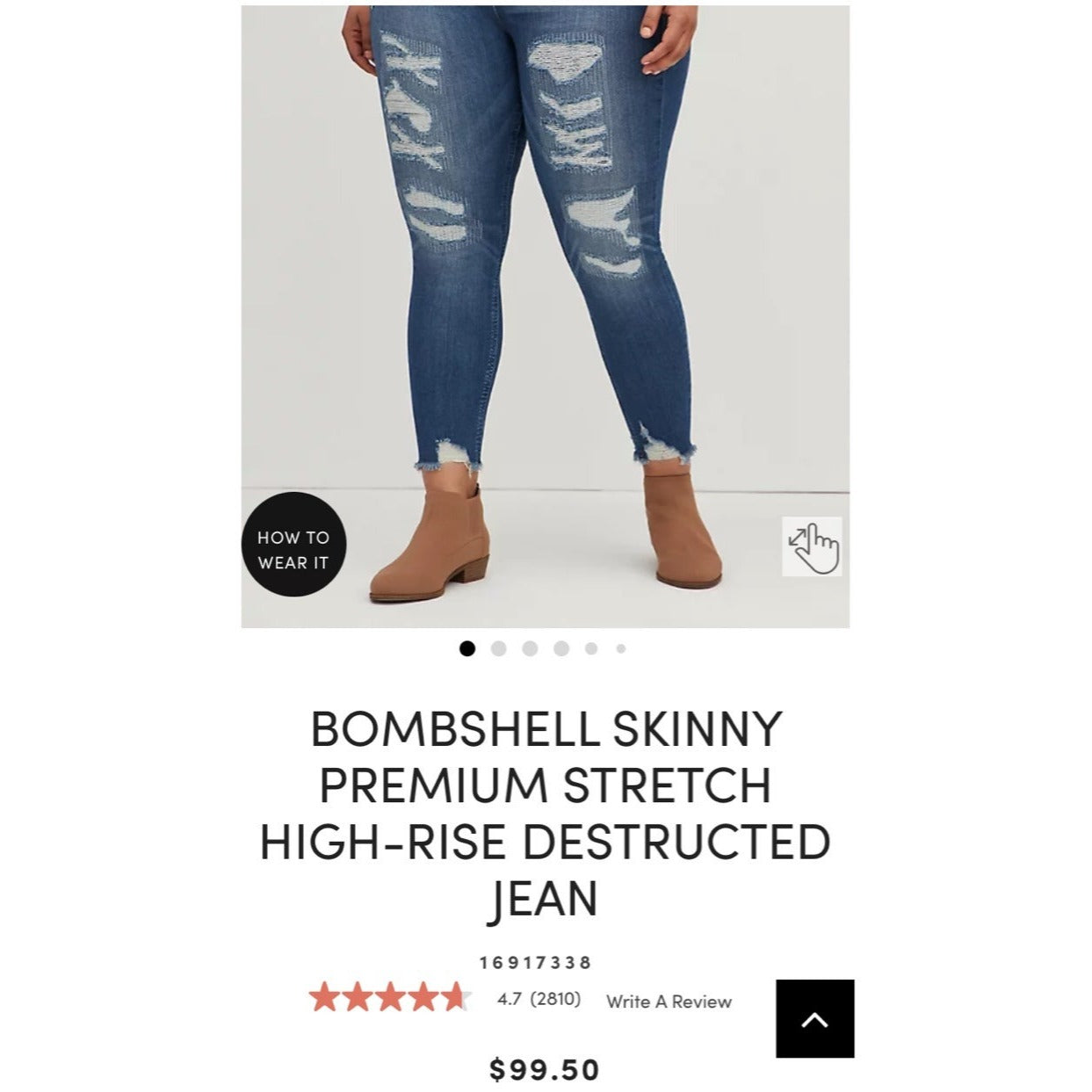Click the third rating star
Viewport: 1092px width, 1092px height.
(390, 997)
